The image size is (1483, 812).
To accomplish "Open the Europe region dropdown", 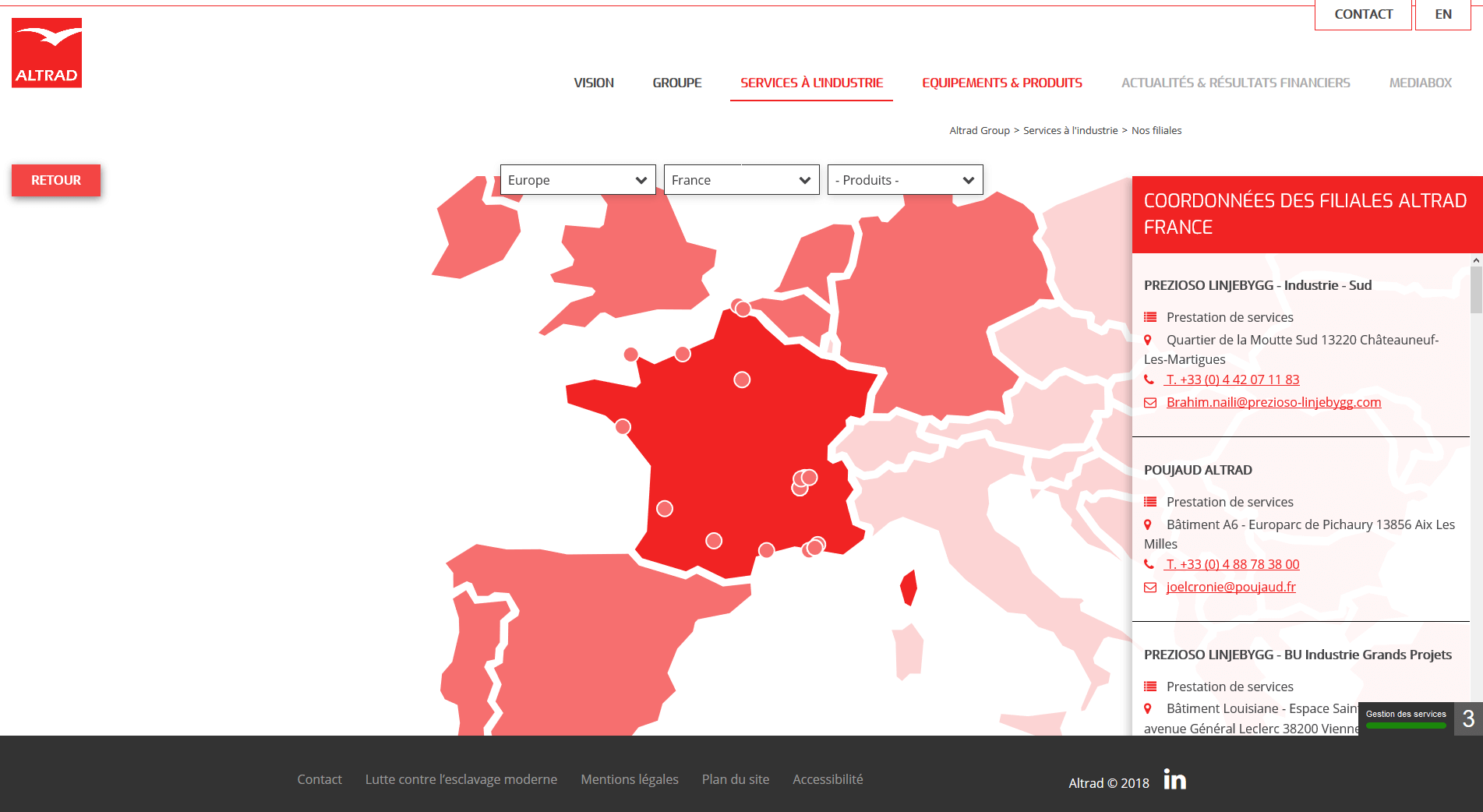I will coord(578,180).
